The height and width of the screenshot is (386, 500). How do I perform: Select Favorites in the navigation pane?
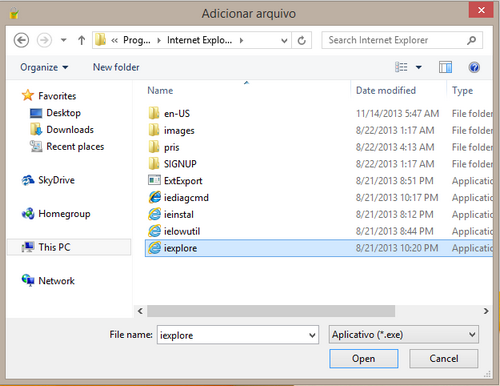[57, 96]
